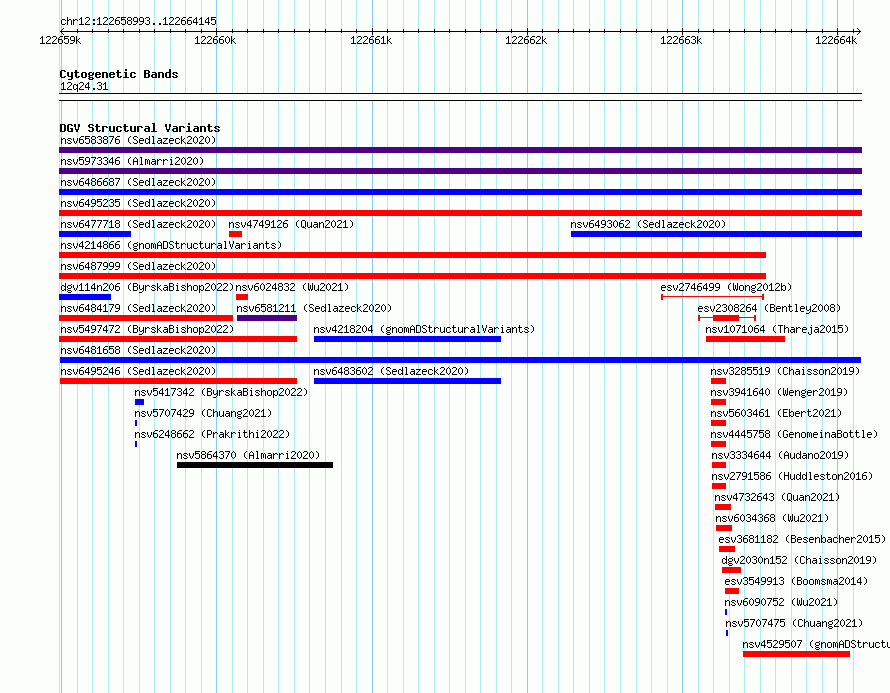Open the nsv6024832 (Wu2021) label
Viewport: 890px width, 693px height.
pyautogui.click(x=292, y=287)
